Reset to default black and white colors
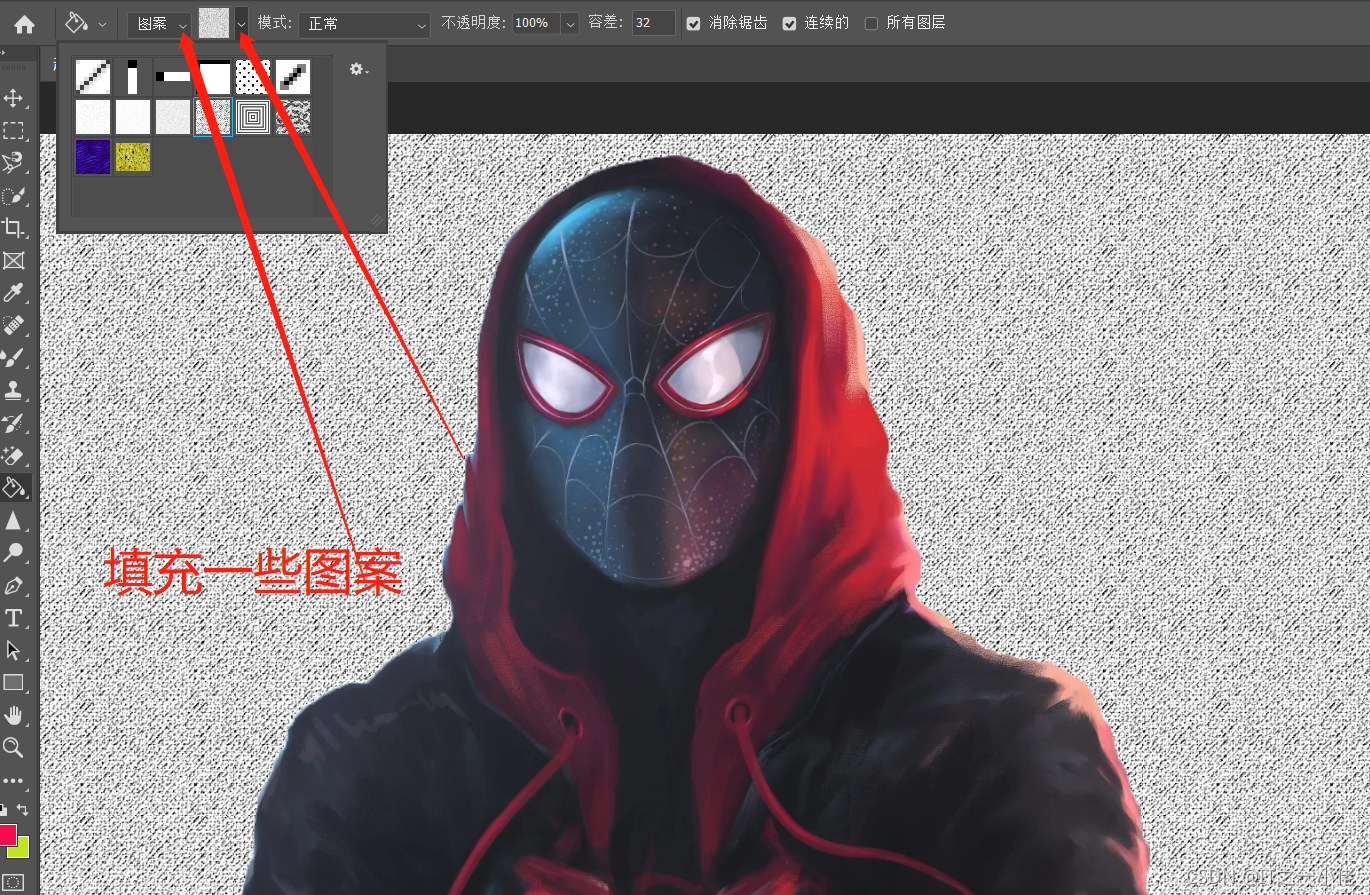The width and height of the screenshot is (1370, 895). [x=4, y=809]
